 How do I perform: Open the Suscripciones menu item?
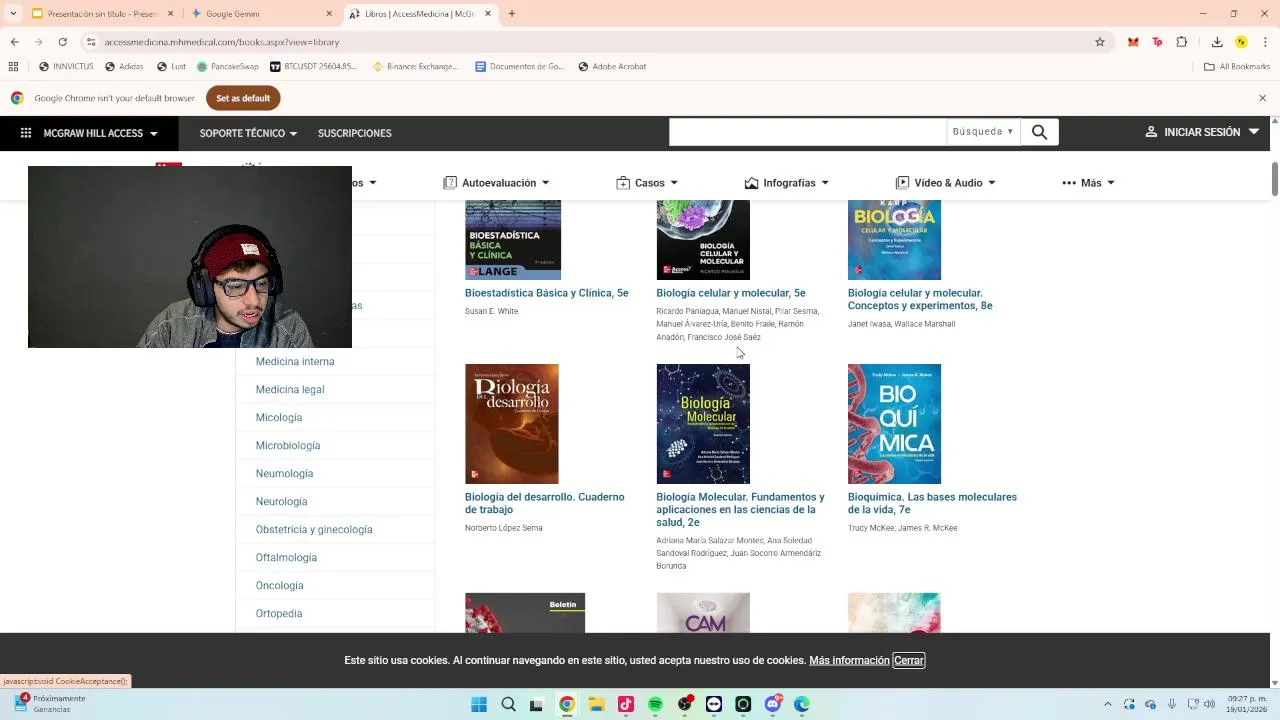(355, 133)
